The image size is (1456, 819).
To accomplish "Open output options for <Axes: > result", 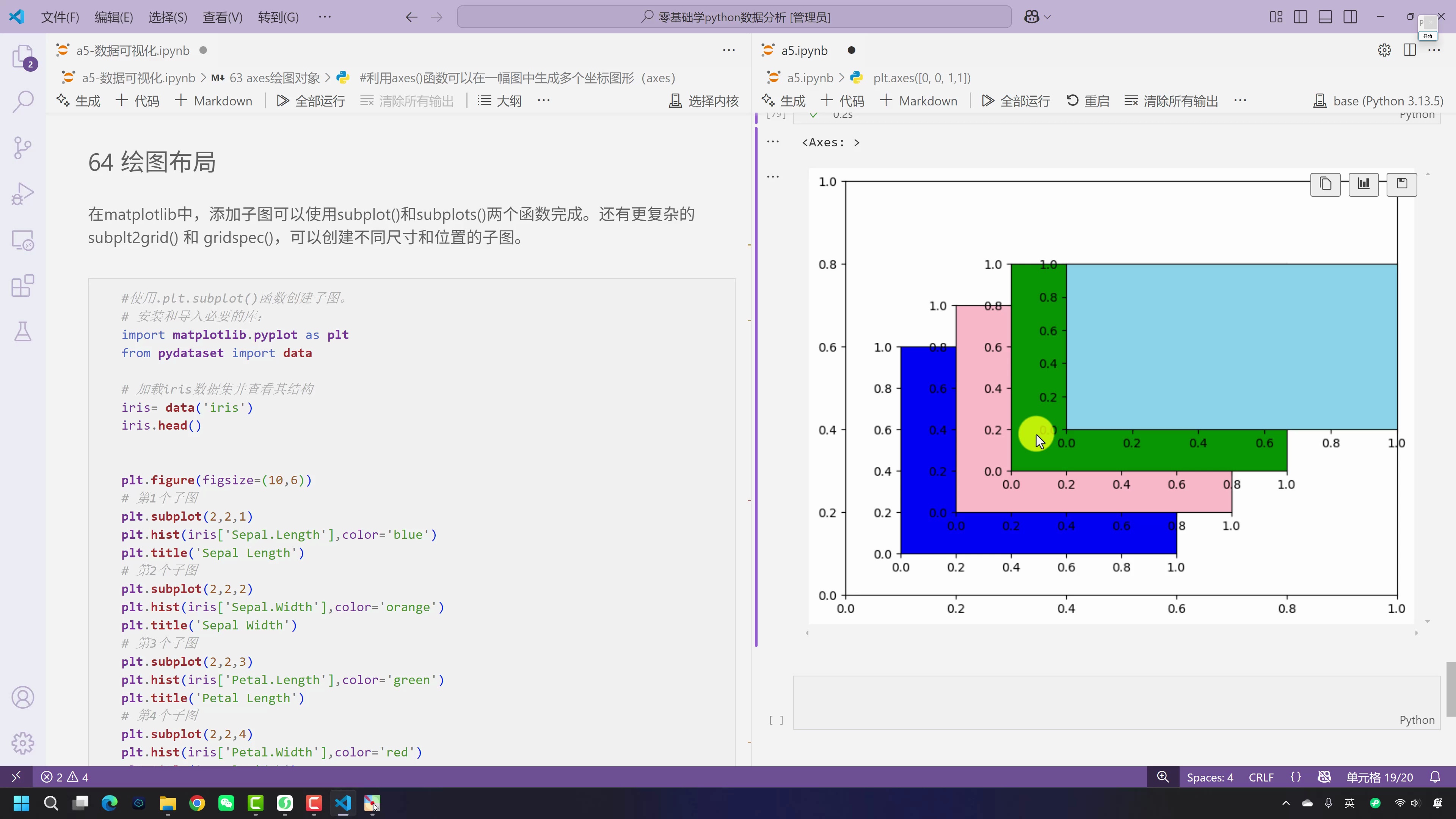I will point(773,142).
